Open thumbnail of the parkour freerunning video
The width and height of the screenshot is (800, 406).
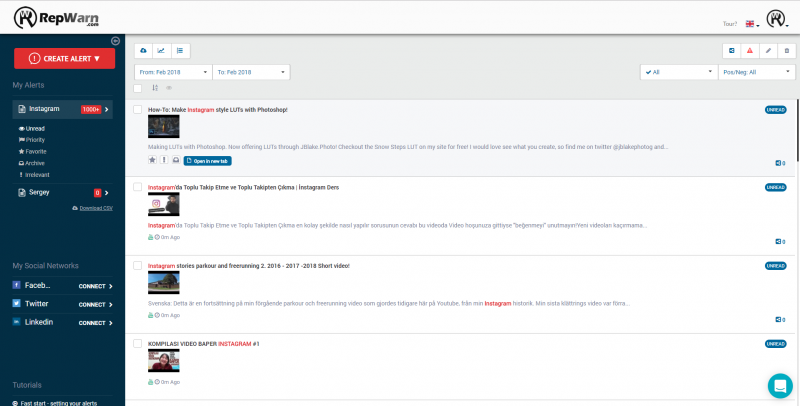click(x=164, y=283)
